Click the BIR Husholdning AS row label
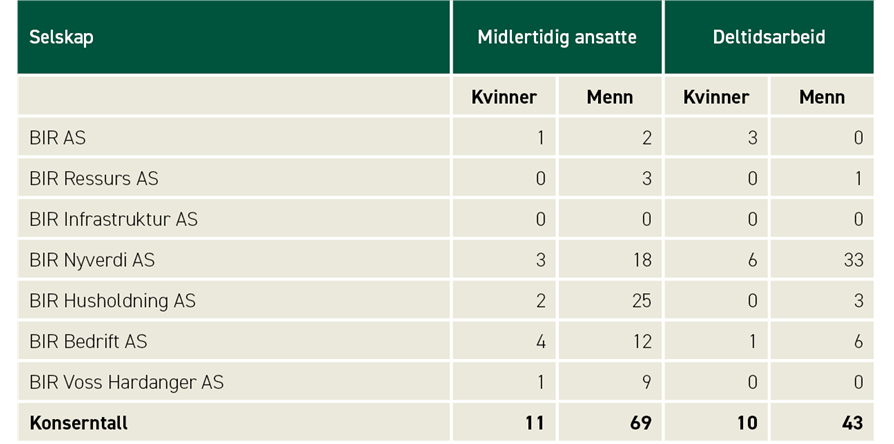 point(112,301)
